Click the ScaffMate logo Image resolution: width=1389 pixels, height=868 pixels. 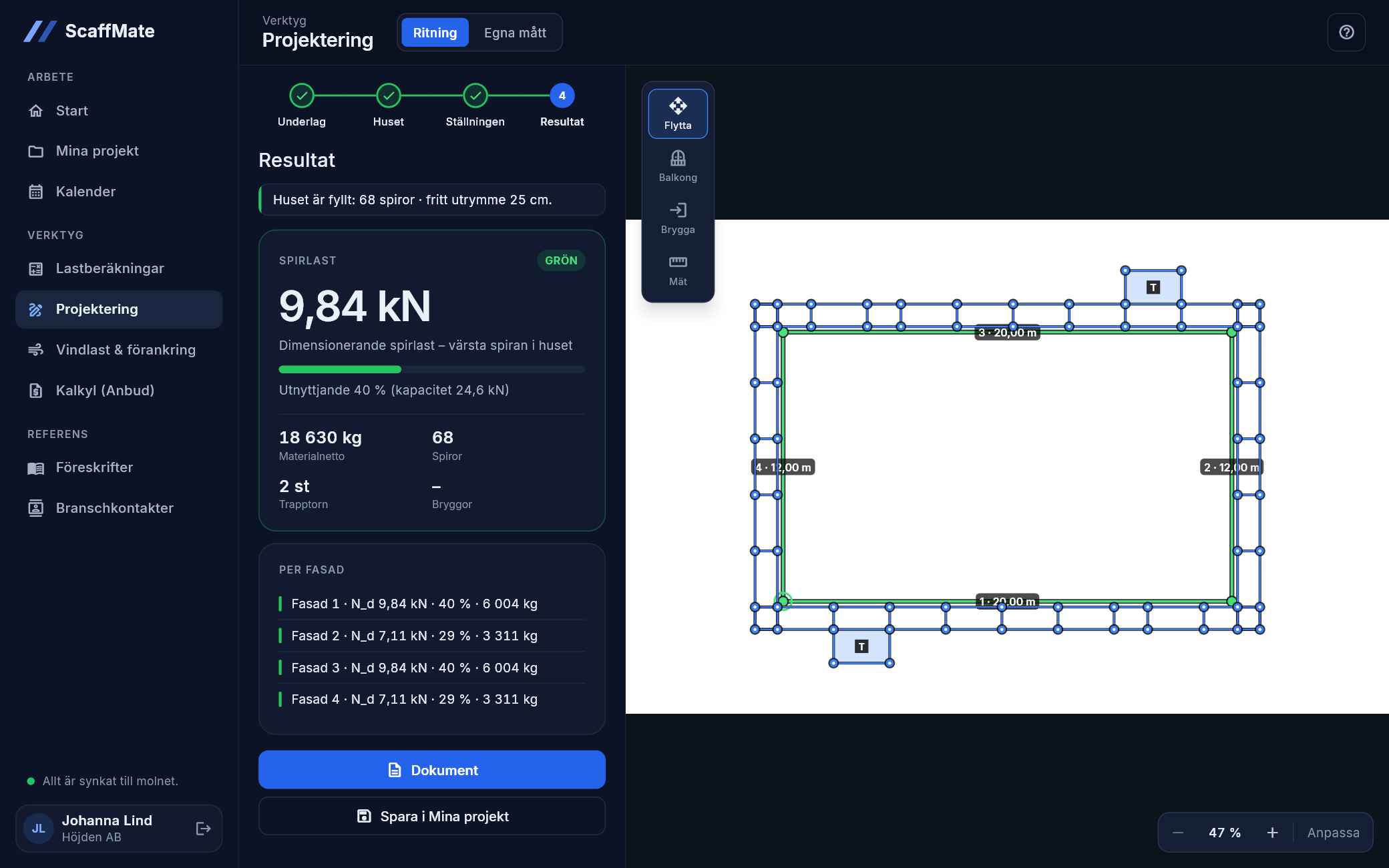coord(89,31)
